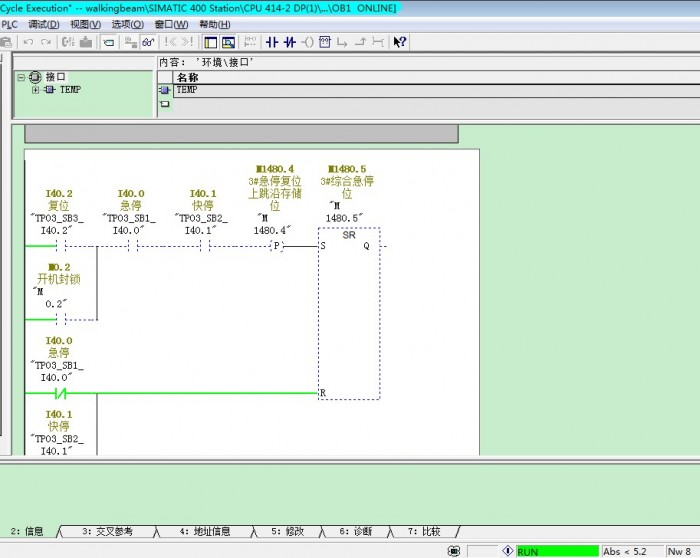The height and width of the screenshot is (558, 700).
Task: Insert an empty box from toolbar
Action: 326,42
